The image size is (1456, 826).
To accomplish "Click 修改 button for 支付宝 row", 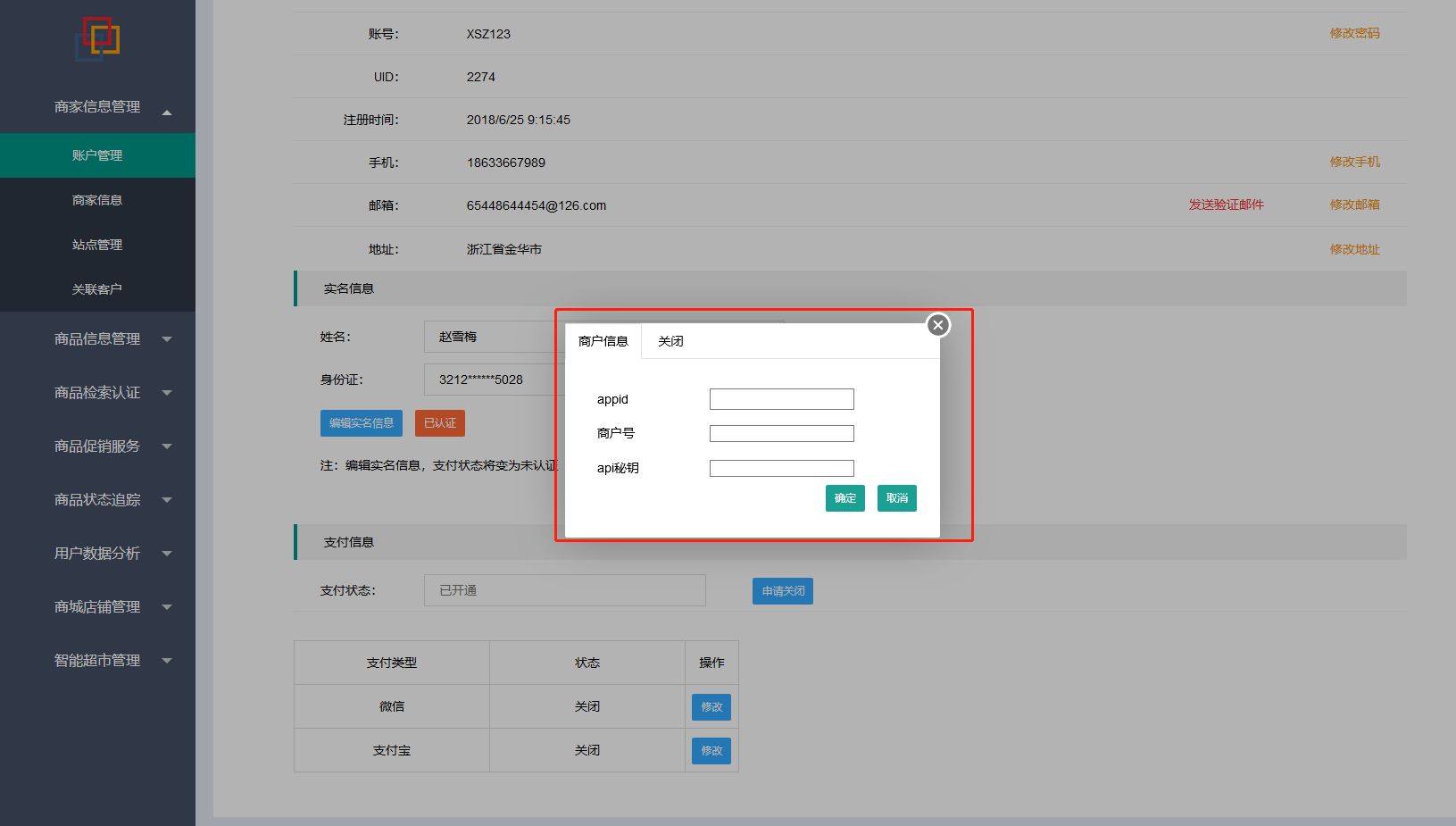I will pyautogui.click(x=711, y=751).
